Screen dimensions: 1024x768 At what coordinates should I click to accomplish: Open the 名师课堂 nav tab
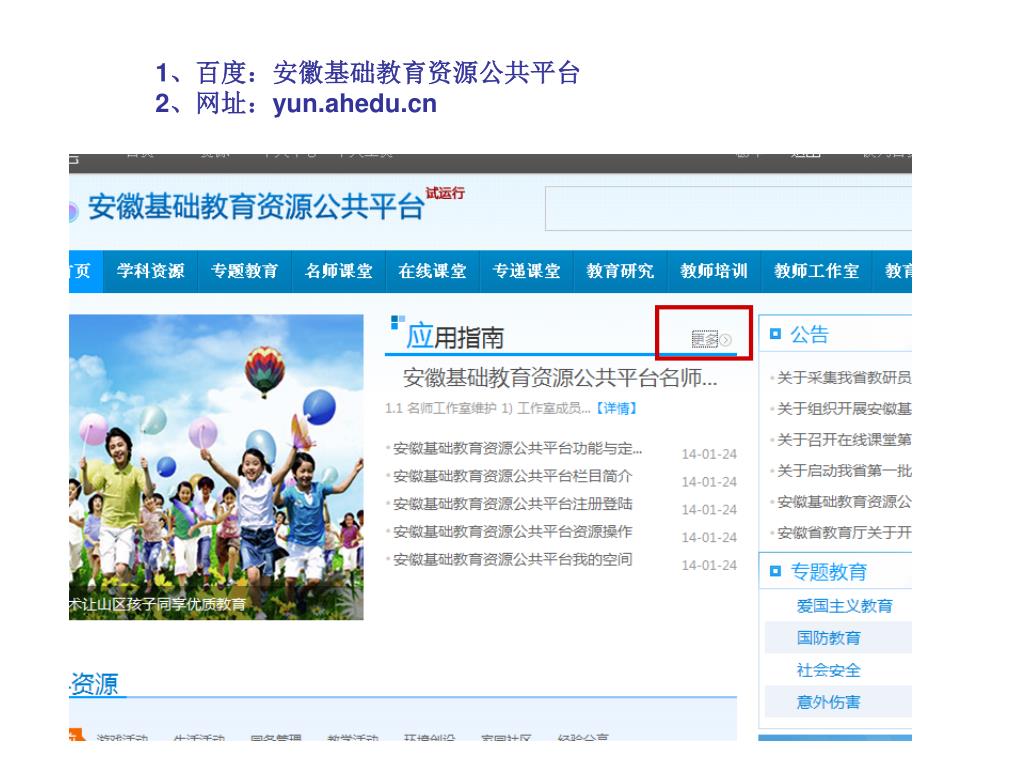tap(338, 271)
